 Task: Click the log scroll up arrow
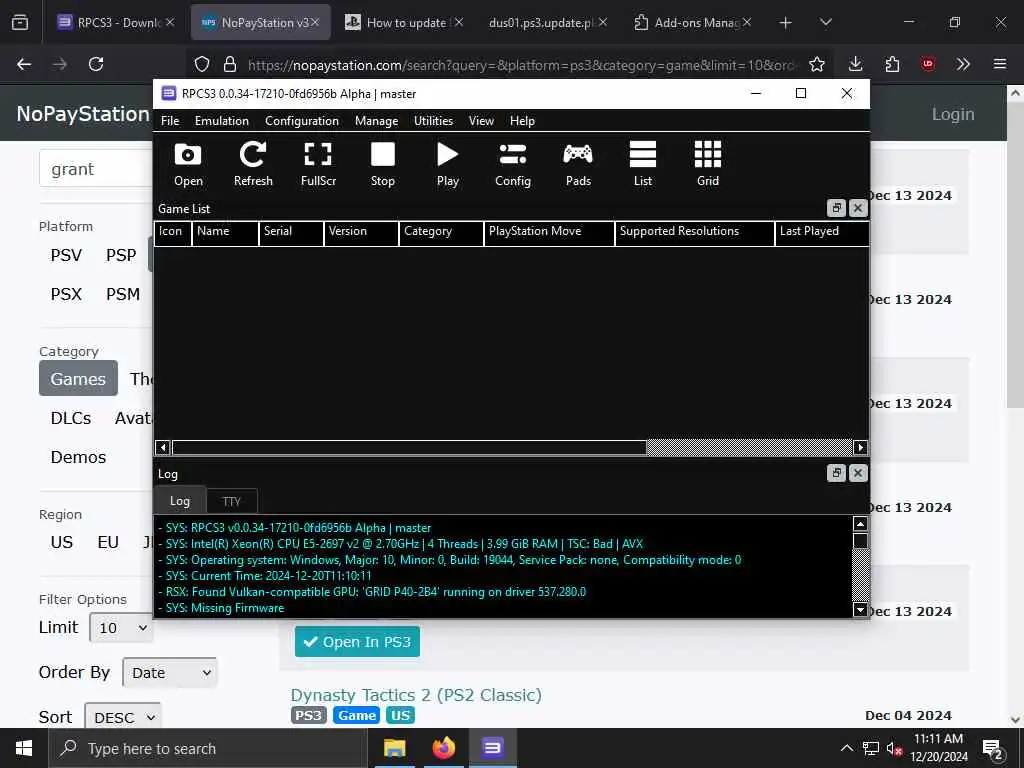[x=860, y=524]
